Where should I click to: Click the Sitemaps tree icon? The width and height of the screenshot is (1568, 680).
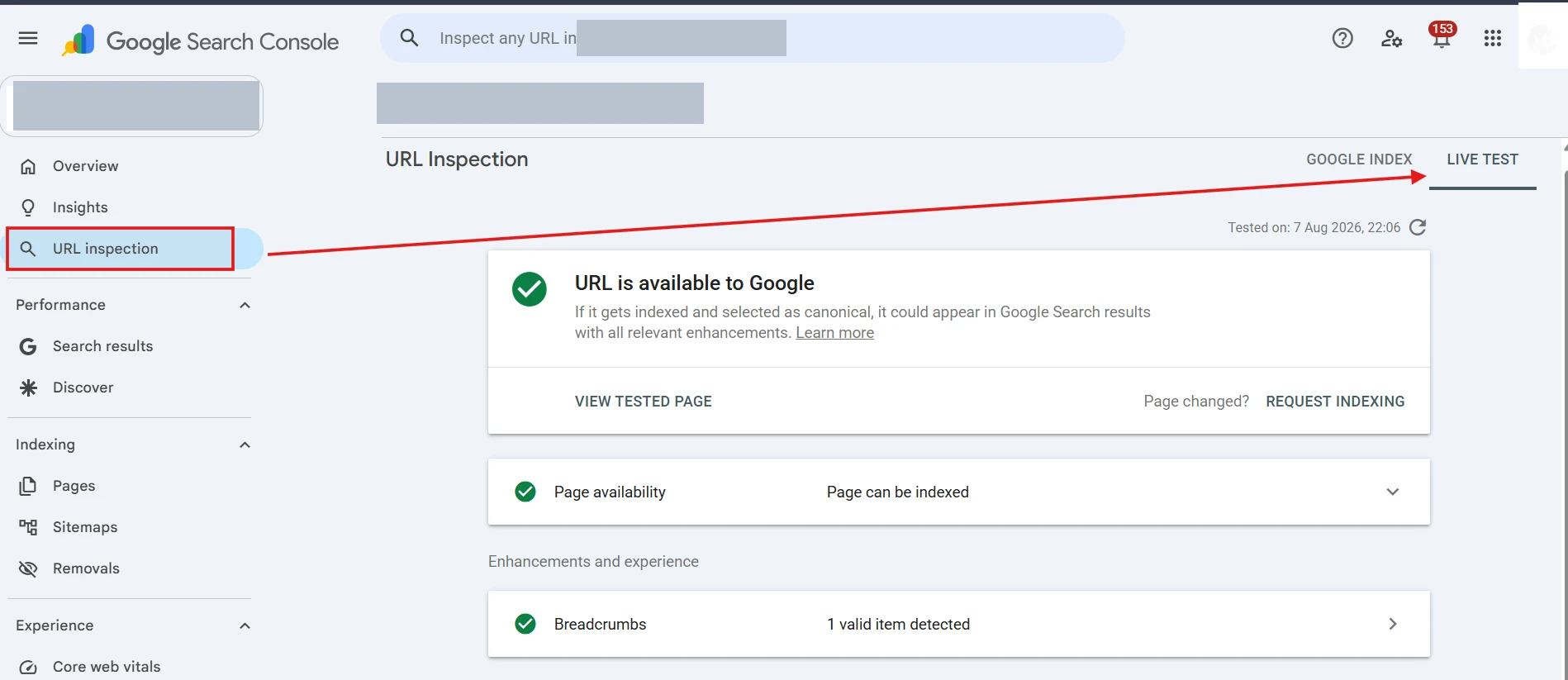(x=28, y=527)
